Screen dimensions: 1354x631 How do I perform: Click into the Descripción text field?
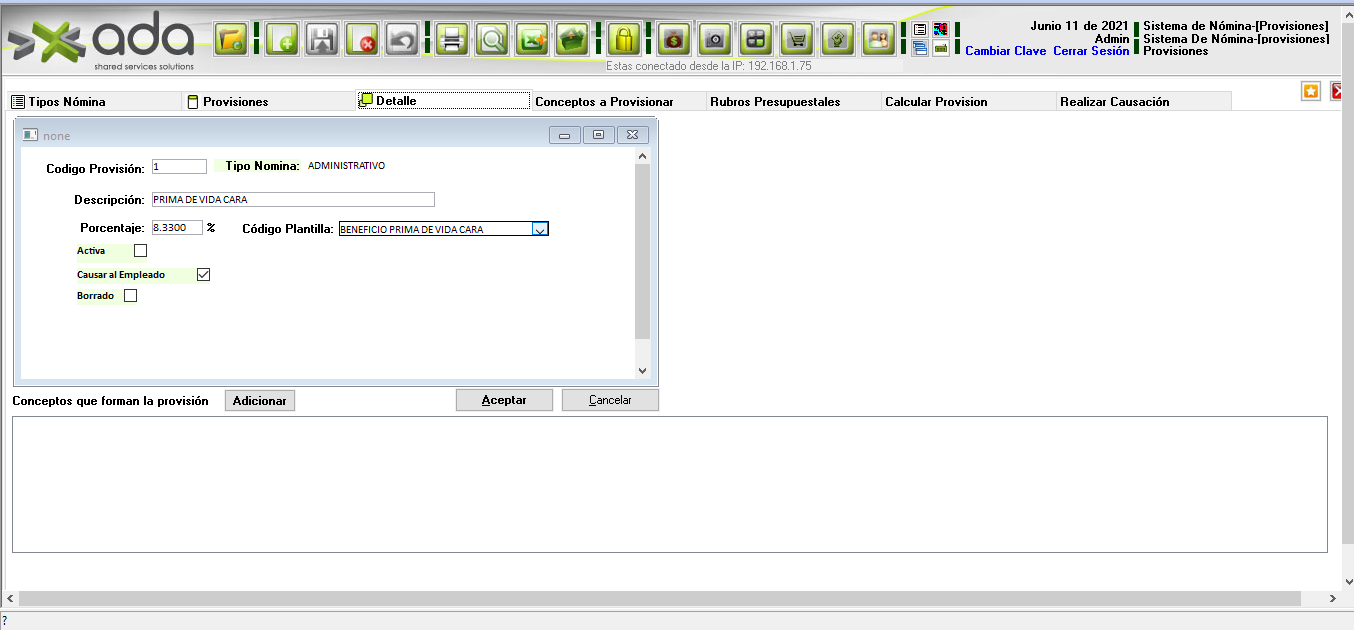tap(293, 200)
